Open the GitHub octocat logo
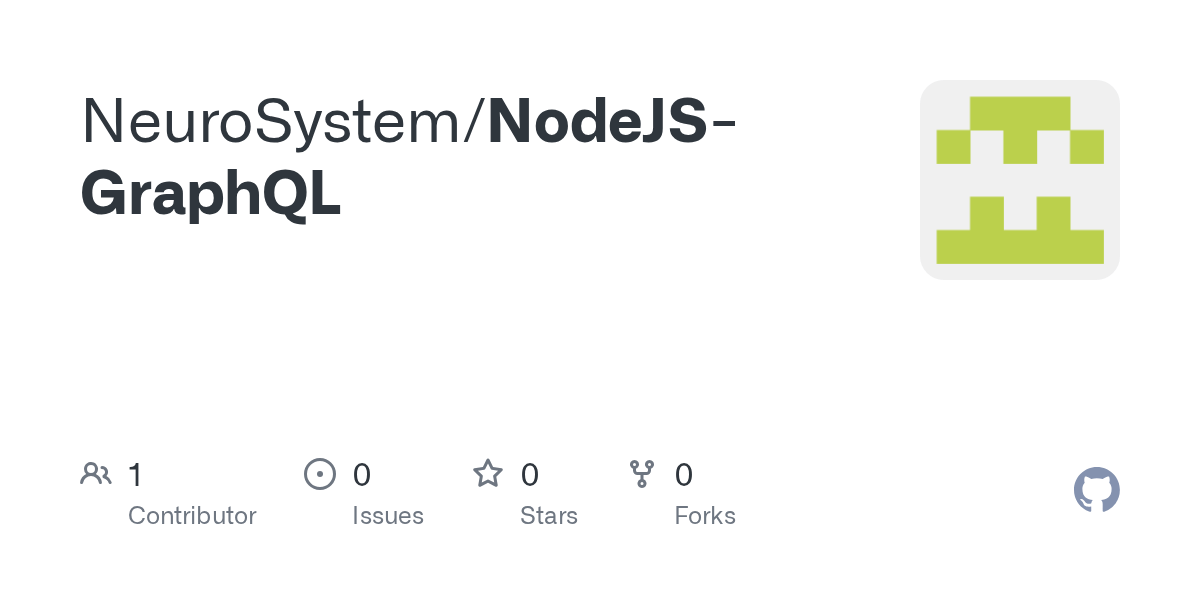The width and height of the screenshot is (1200, 600). point(1097,490)
